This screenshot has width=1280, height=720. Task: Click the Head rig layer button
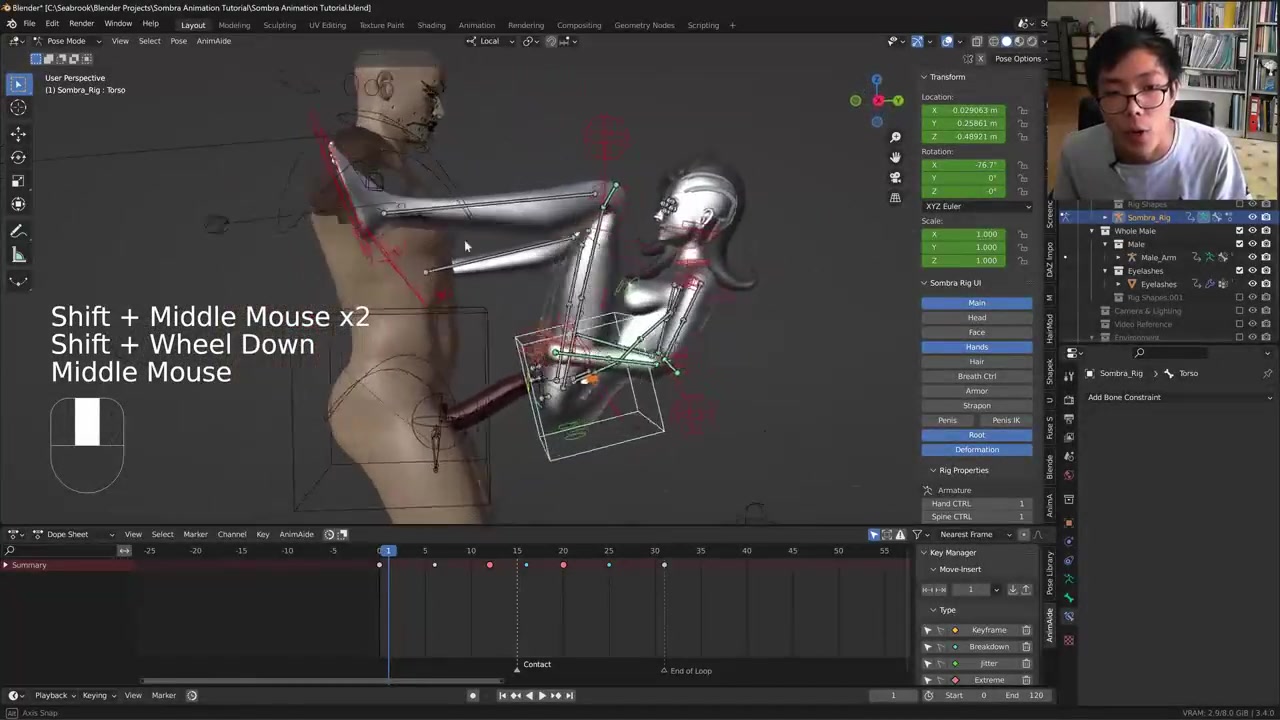click(x=976, y=318)
